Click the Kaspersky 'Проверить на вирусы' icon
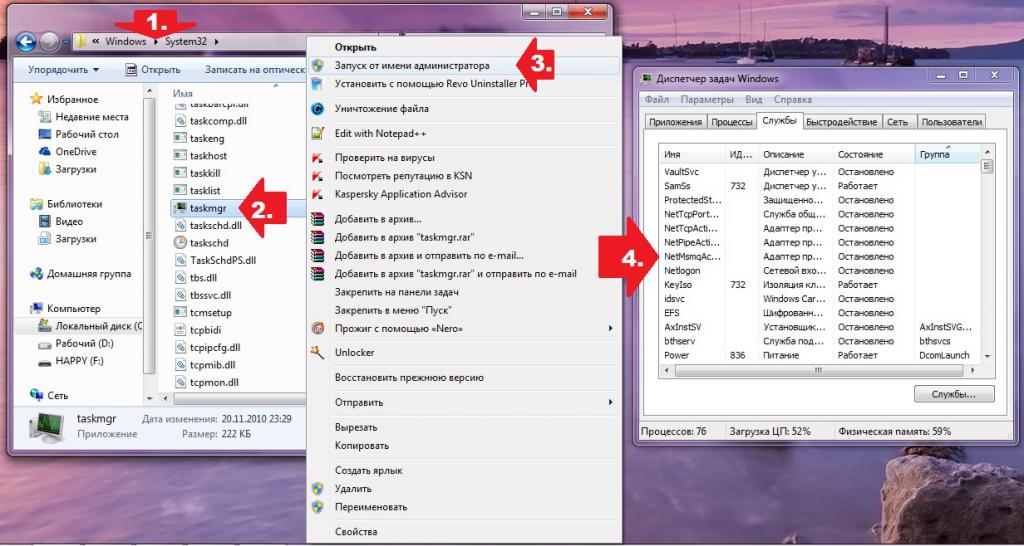 coord(317,158)
